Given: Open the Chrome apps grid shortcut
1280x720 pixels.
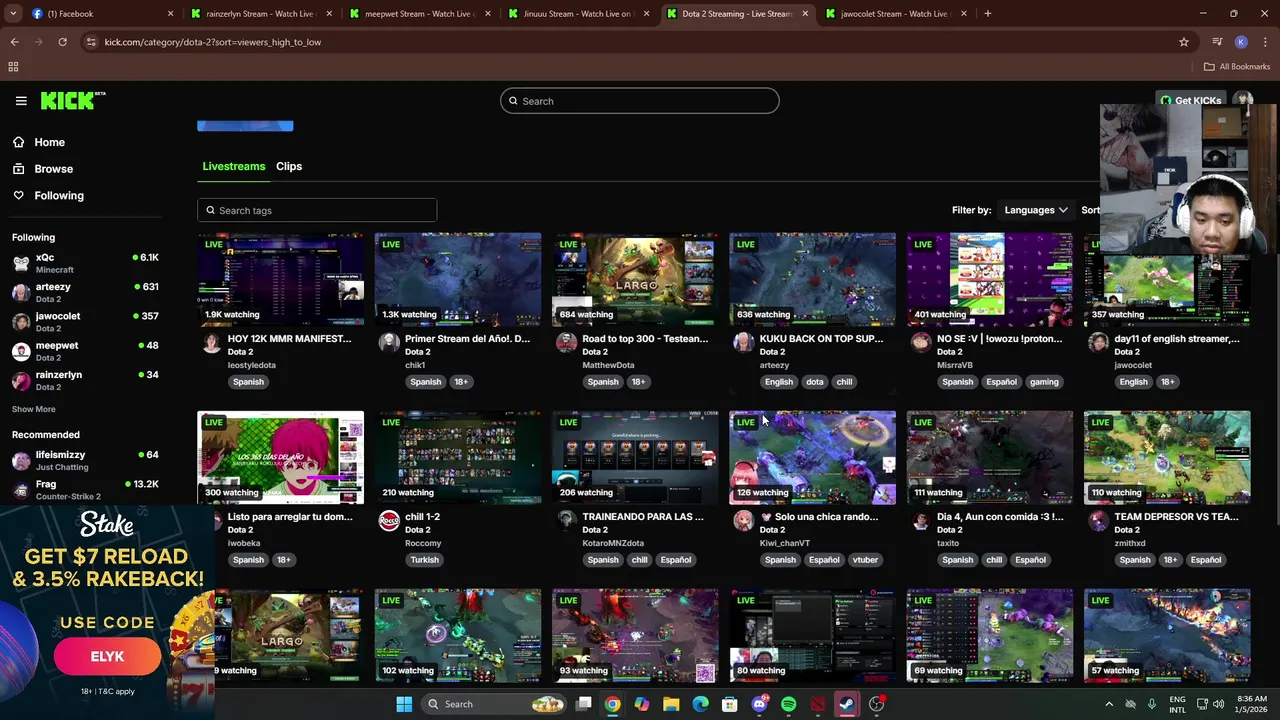Looking at the screenshot, I should [x=13, y=67].
